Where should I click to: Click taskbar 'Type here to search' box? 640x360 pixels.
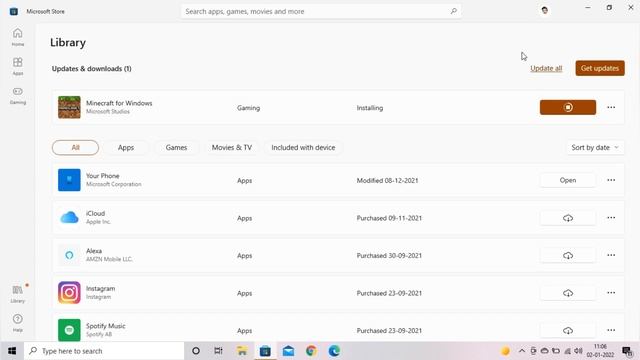point(104,351)
